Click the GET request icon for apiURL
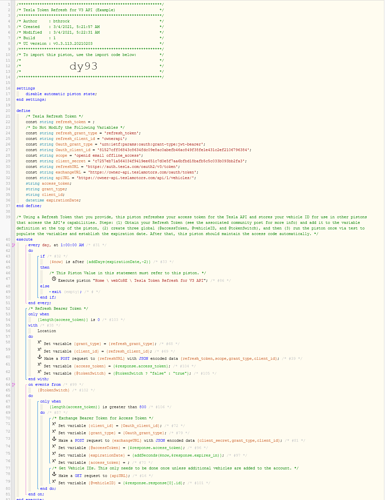Screen dimensions: 387x500 tap(54, 474)
